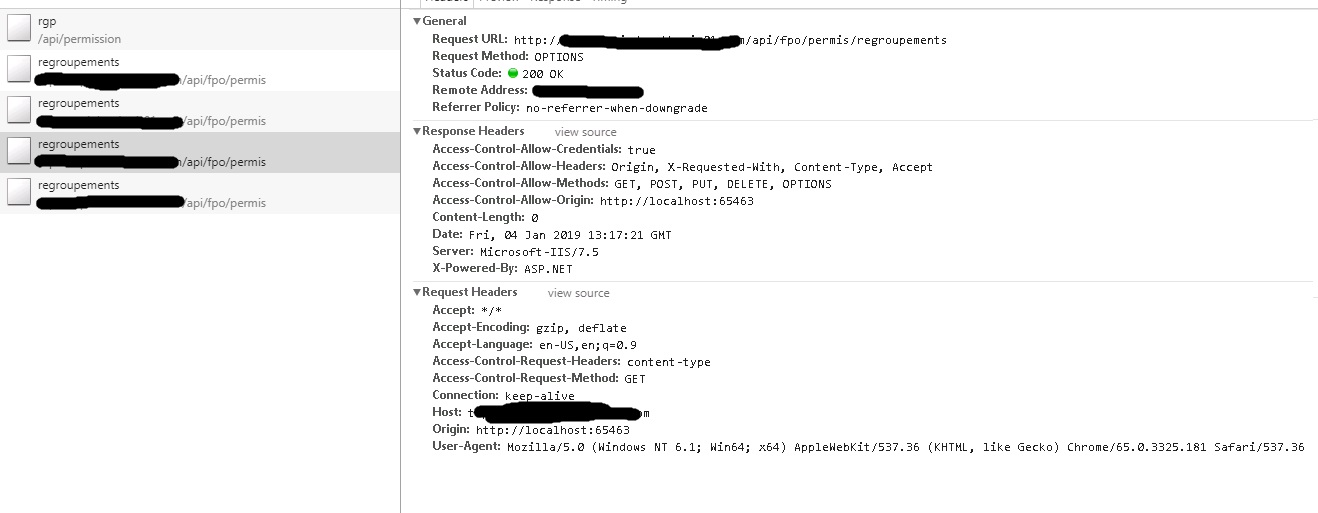Collapse the General section triangle
The image size is (1318, 513).
point(417,21)
